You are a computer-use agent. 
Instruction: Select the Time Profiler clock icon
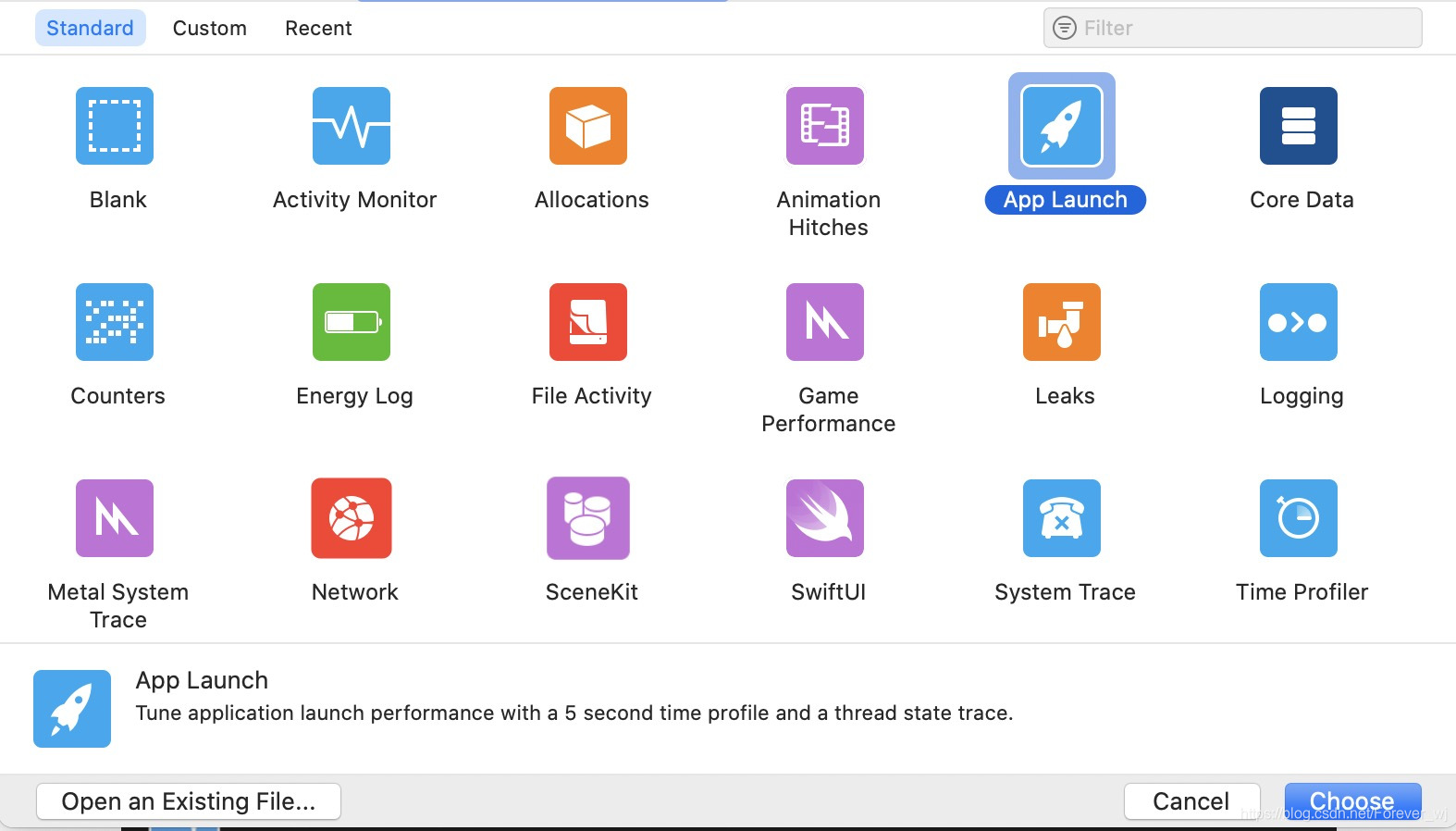pyautogui.click(x=1299, y=518)
